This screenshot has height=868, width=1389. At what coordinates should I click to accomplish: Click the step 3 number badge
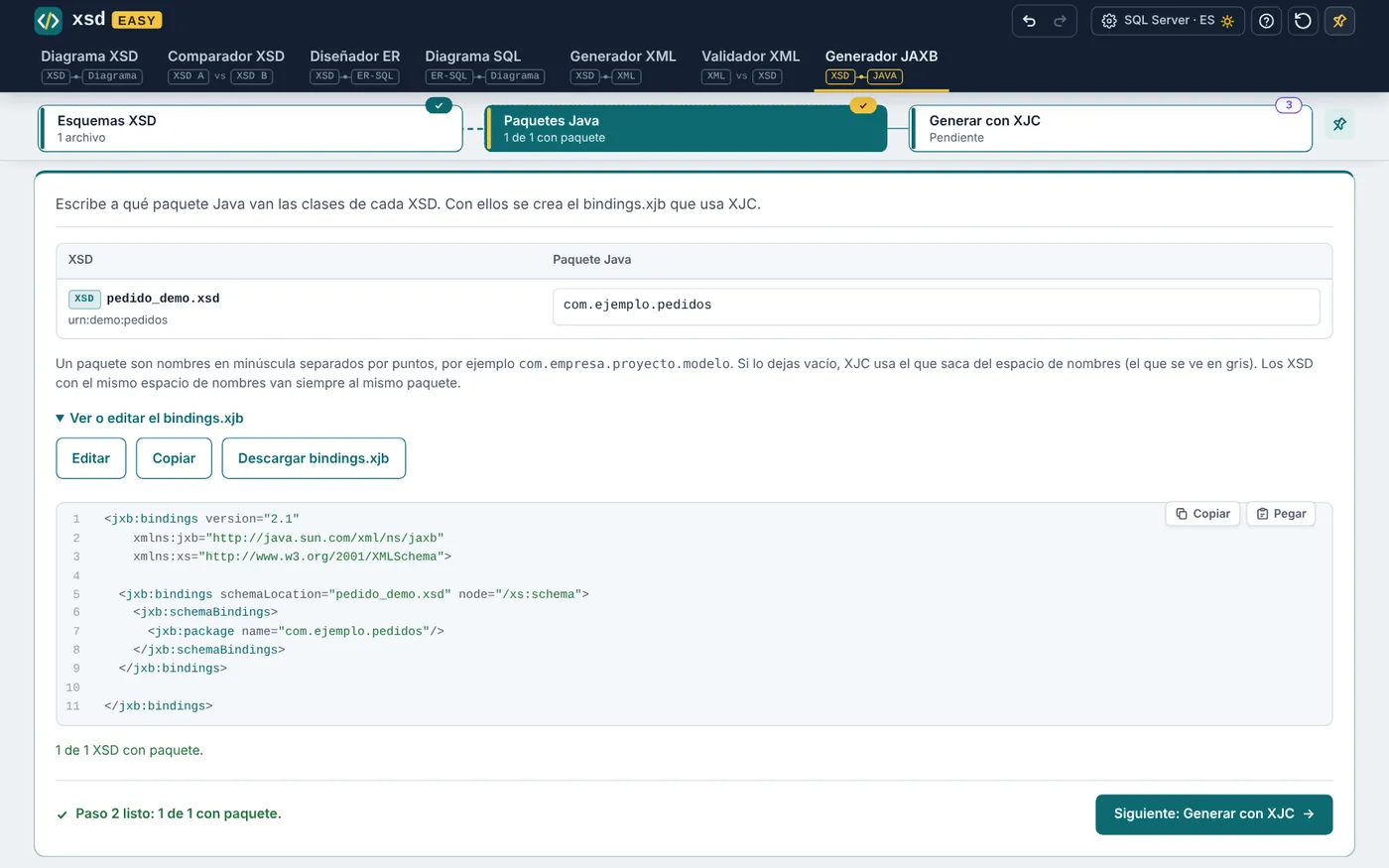[x=1289, y=105]
